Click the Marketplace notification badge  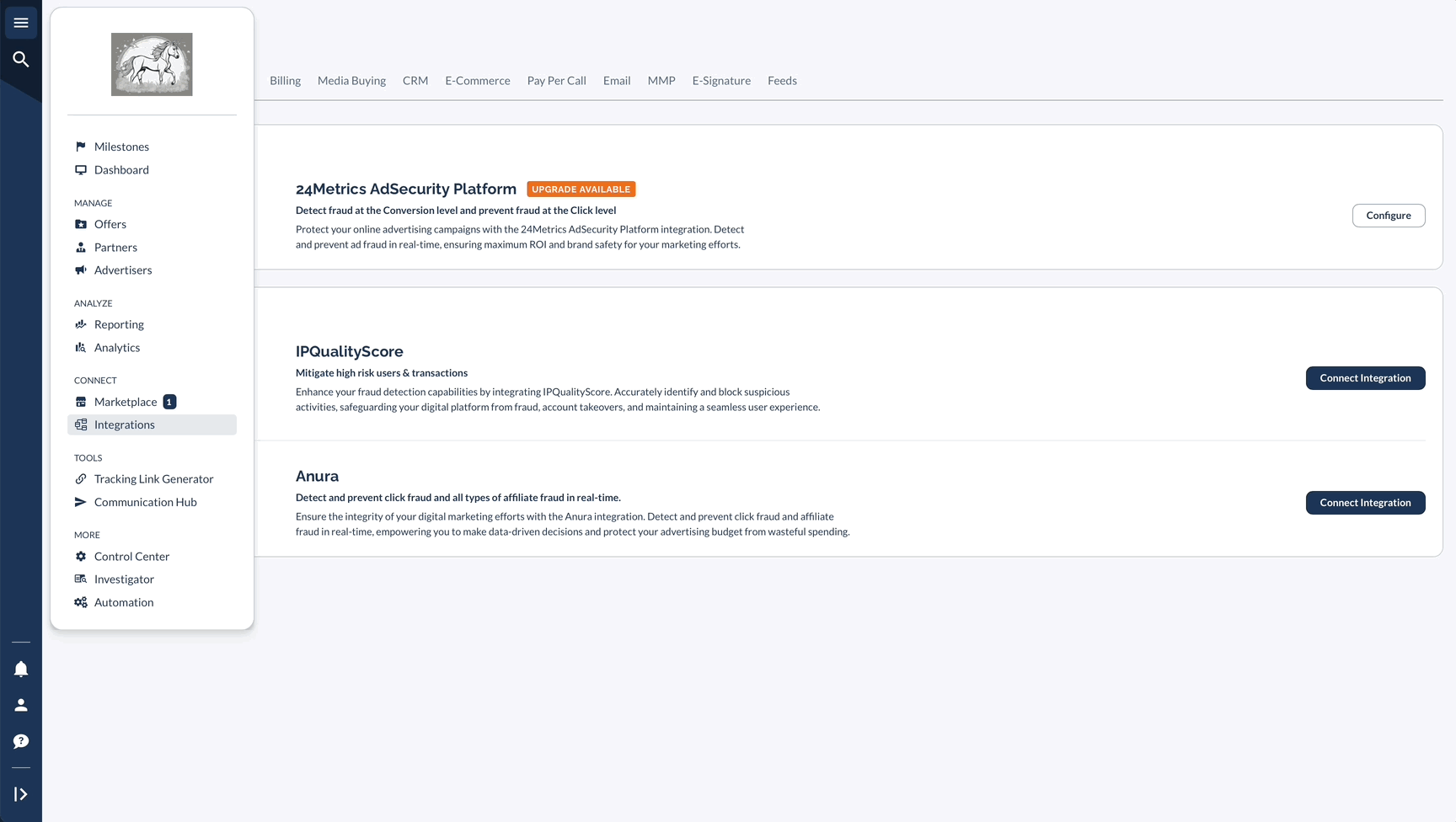169,402
